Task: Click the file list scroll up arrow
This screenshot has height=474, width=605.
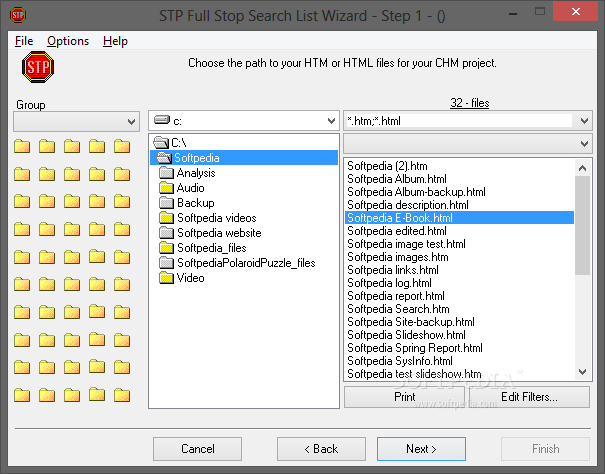Action: tap(583, 168)
